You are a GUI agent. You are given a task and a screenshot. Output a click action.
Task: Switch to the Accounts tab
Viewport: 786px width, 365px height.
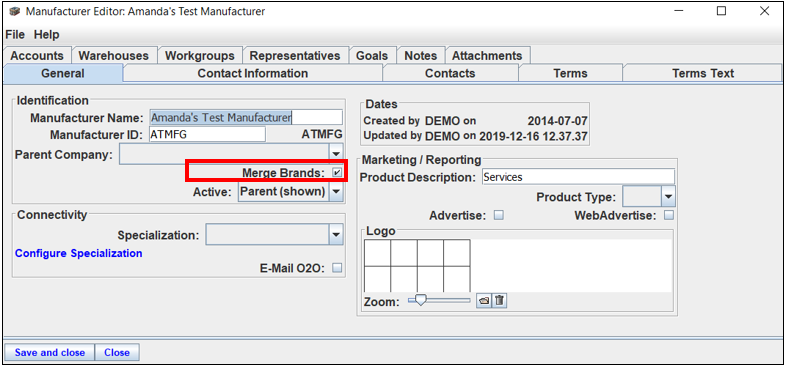tap(37, 56)
